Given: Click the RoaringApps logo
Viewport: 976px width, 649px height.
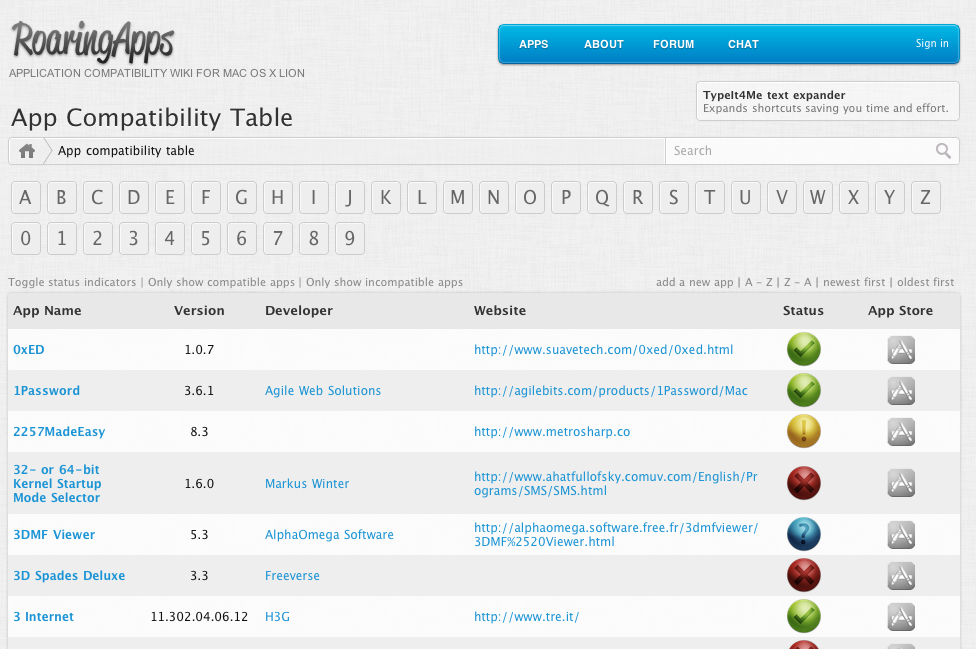Looking at the screenshot, I should tap(93, 41).
